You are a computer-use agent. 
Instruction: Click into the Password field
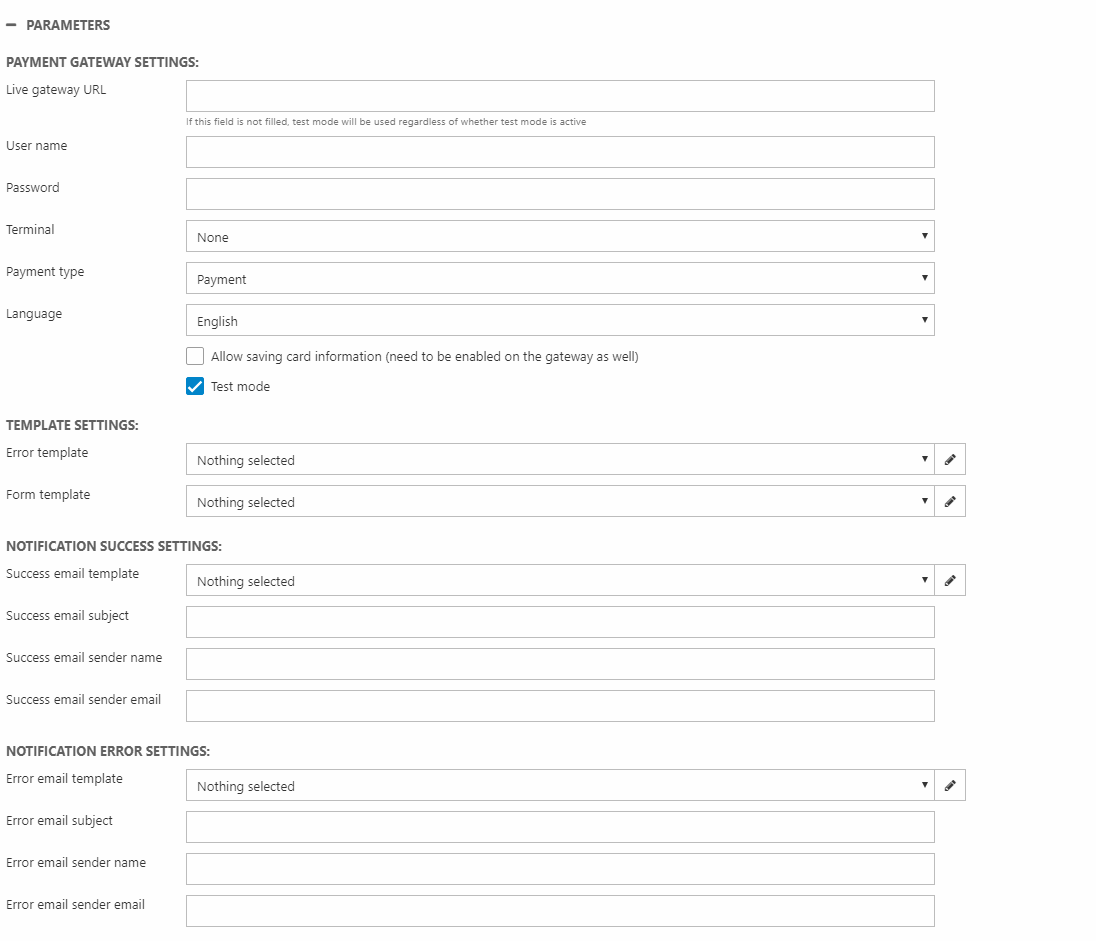pos(560,194)
